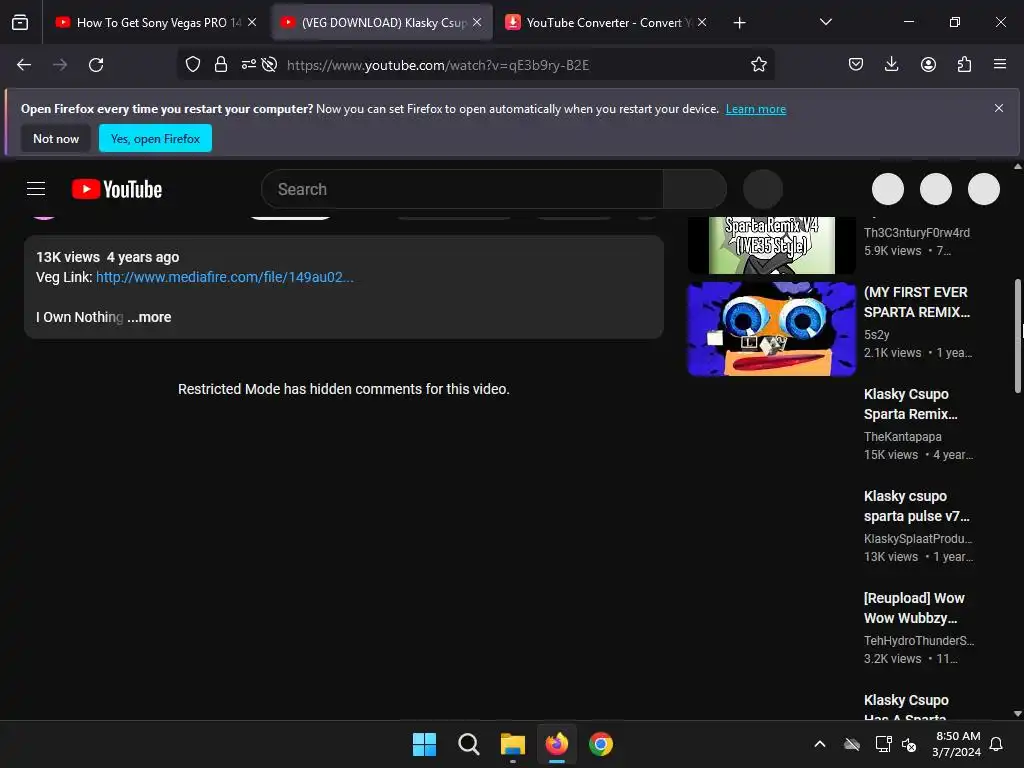The image size is (1024, 768).
Task: Click the 13K views 4 years ago text
Action: 108,257
